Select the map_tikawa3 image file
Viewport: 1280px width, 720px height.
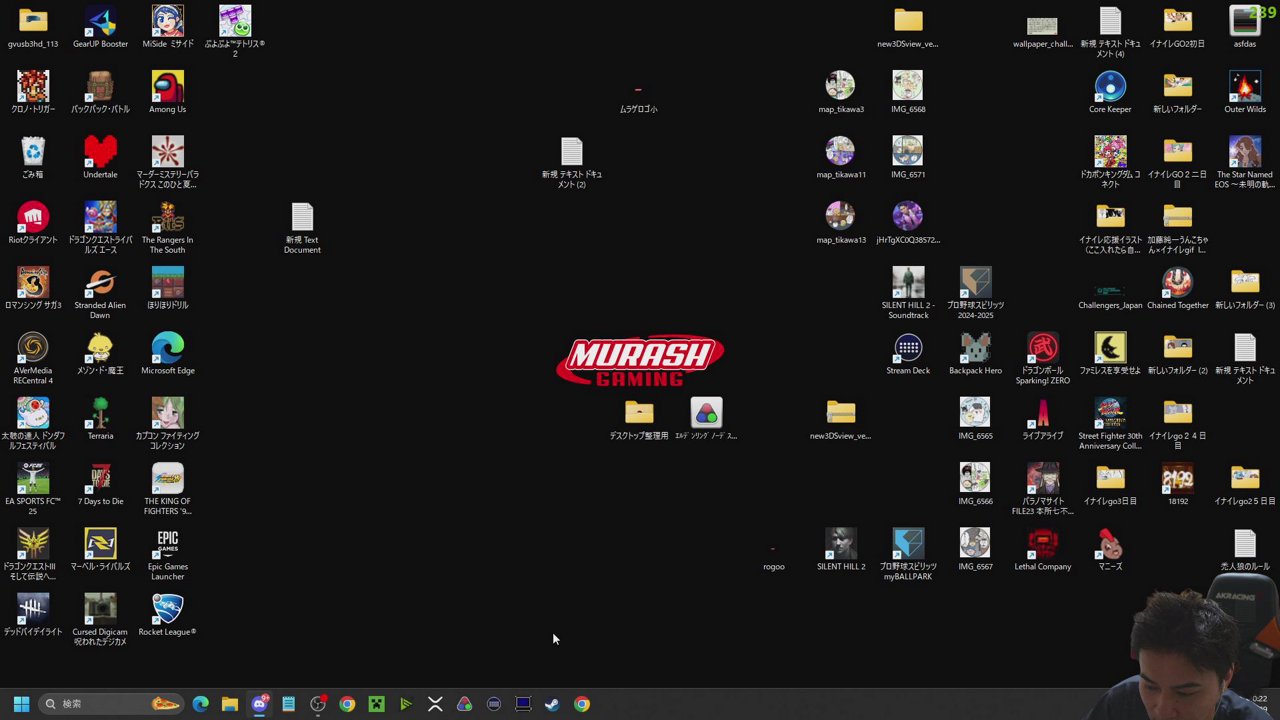tap(840, 88)
